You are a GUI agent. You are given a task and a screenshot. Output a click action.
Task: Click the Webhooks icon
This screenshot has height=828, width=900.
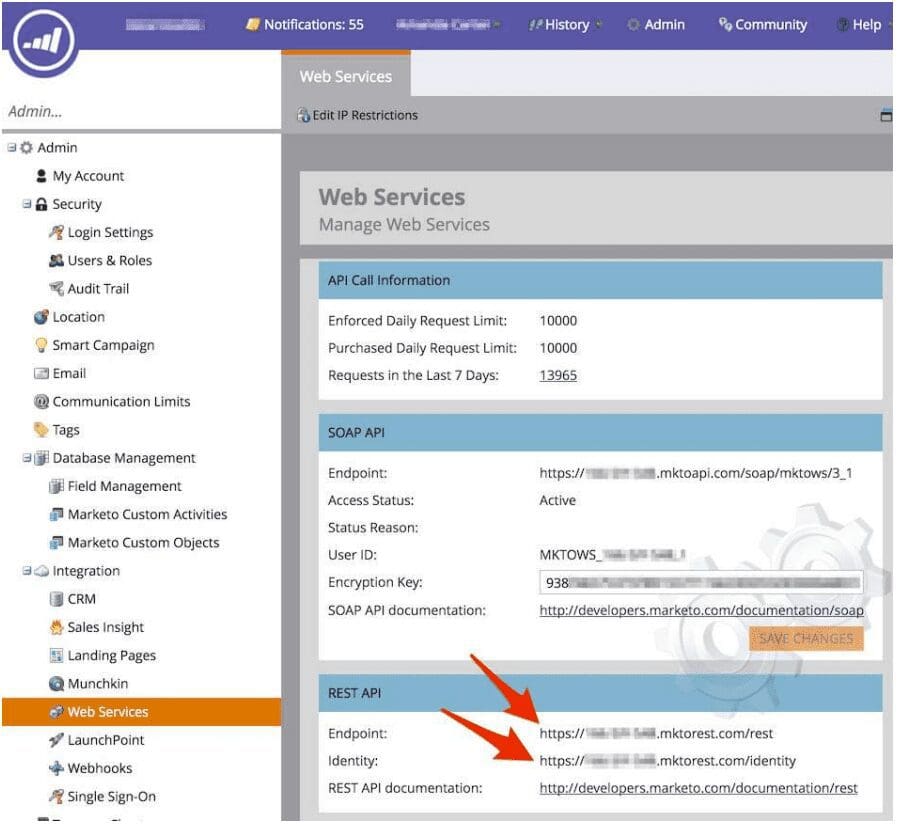pos(56,768)
